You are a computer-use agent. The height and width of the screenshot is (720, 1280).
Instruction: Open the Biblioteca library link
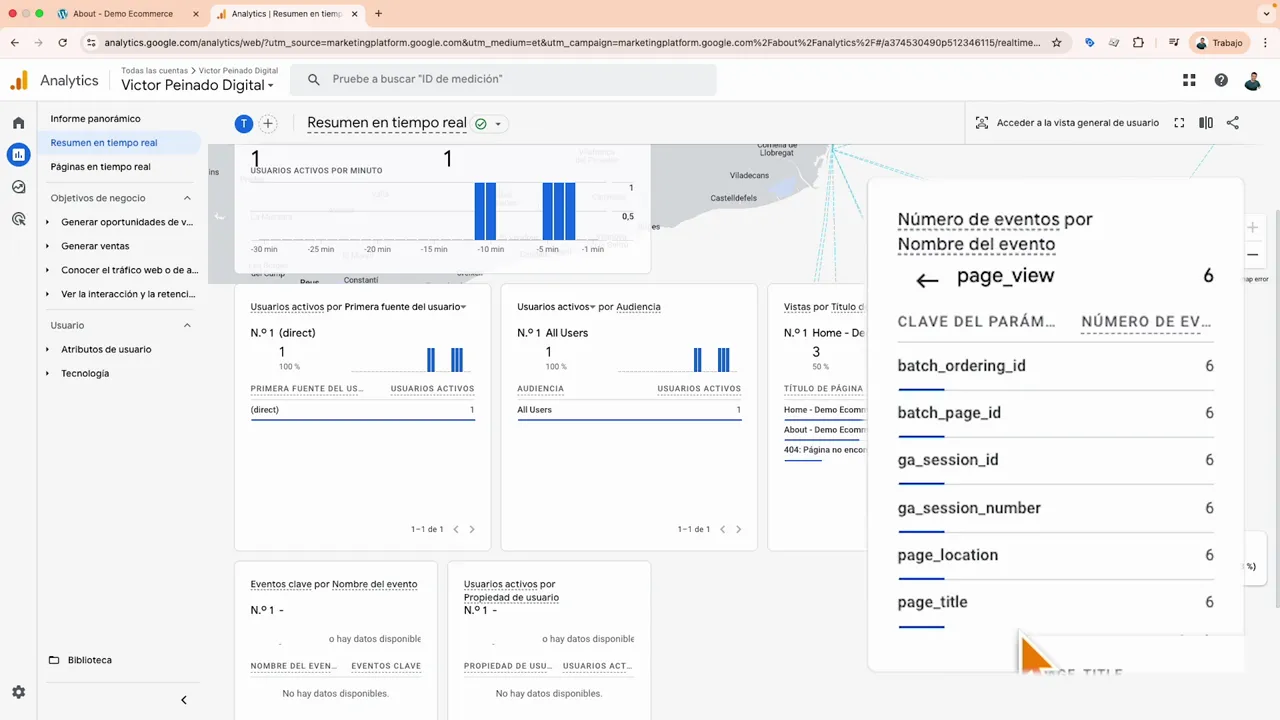tap(89, 660)
